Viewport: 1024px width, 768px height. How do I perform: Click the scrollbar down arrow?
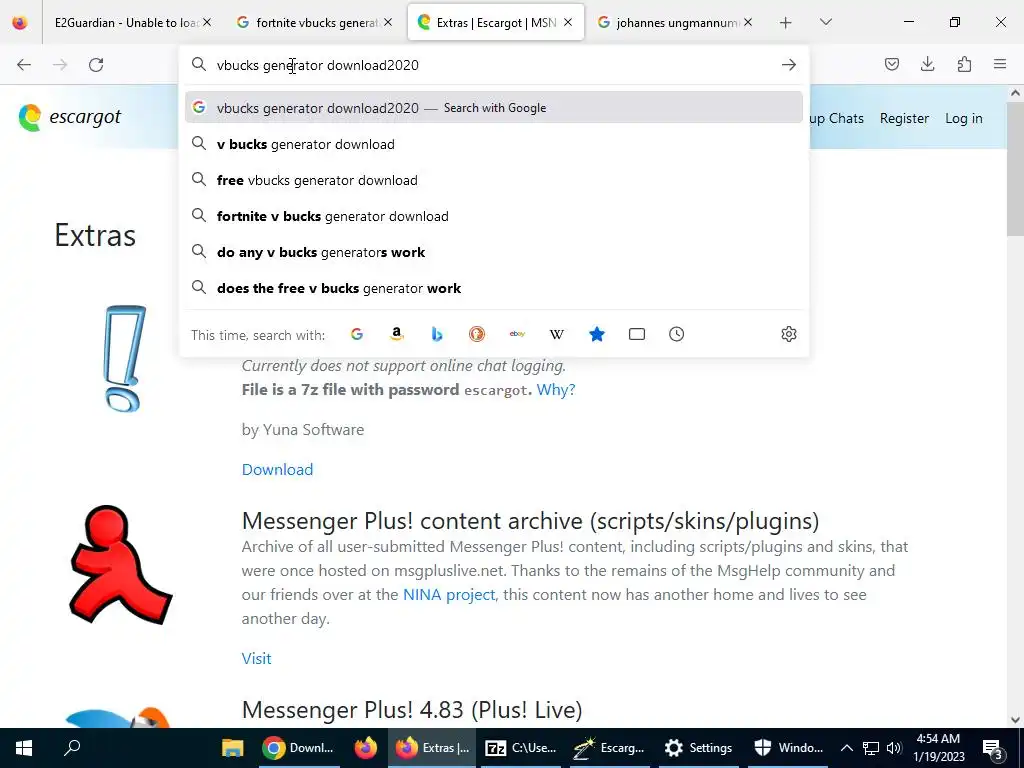pos(1015,720)
